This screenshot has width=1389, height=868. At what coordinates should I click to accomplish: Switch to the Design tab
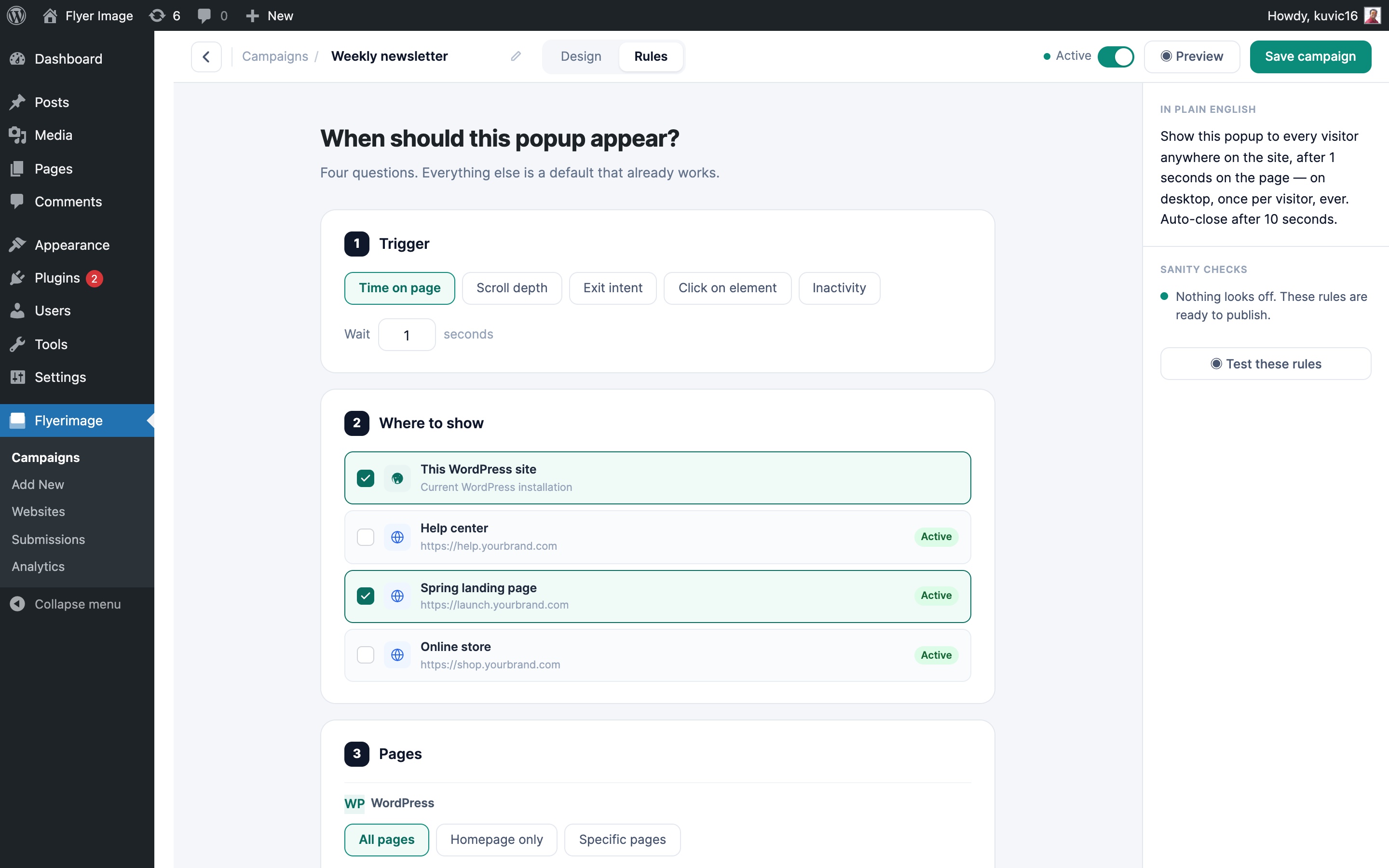coord(581,56)
